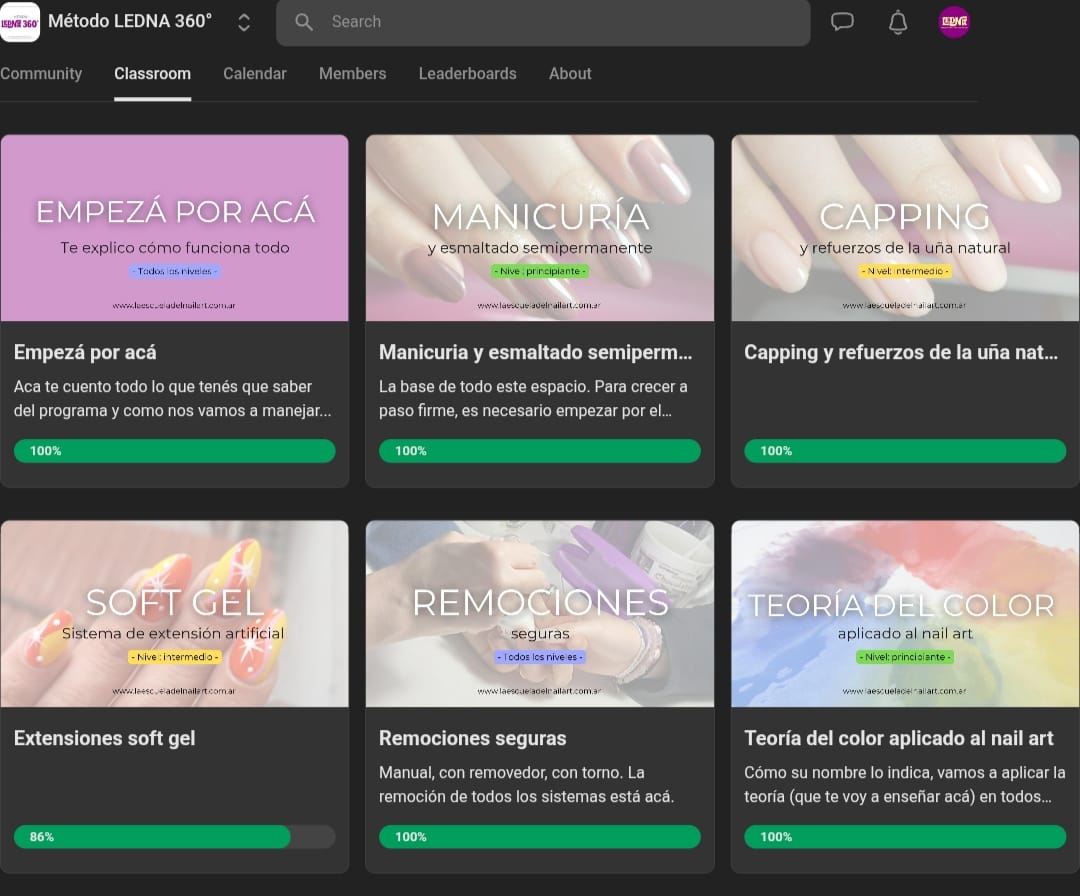1080x896 pixels.
Task: Switch to the Community tab
Action: pyautogui.click(x=41, y=74)
